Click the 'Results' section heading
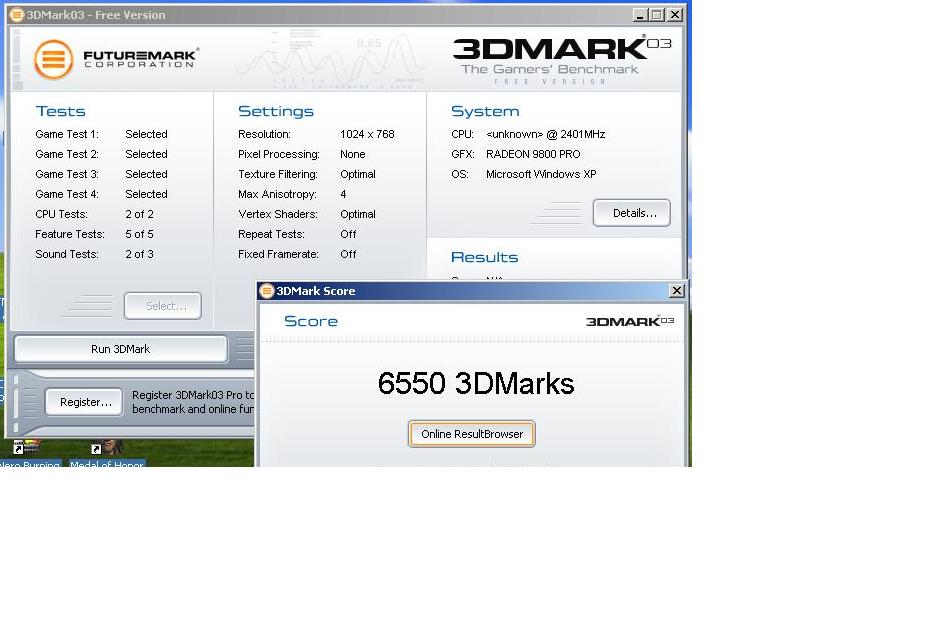 pyautogui.click(x=484, y=257)
